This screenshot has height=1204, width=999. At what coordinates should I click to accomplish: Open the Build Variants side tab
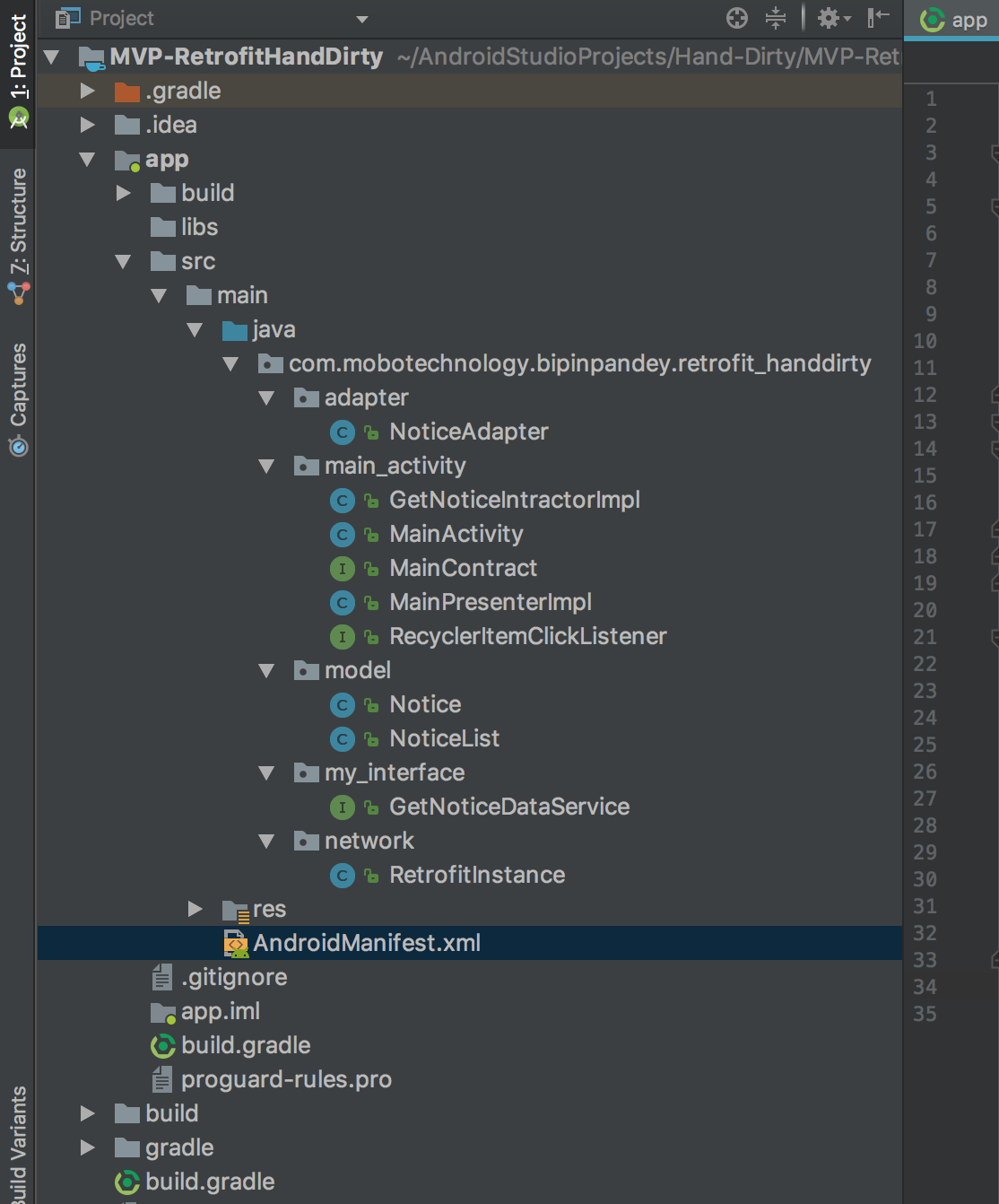point(18,1145)
